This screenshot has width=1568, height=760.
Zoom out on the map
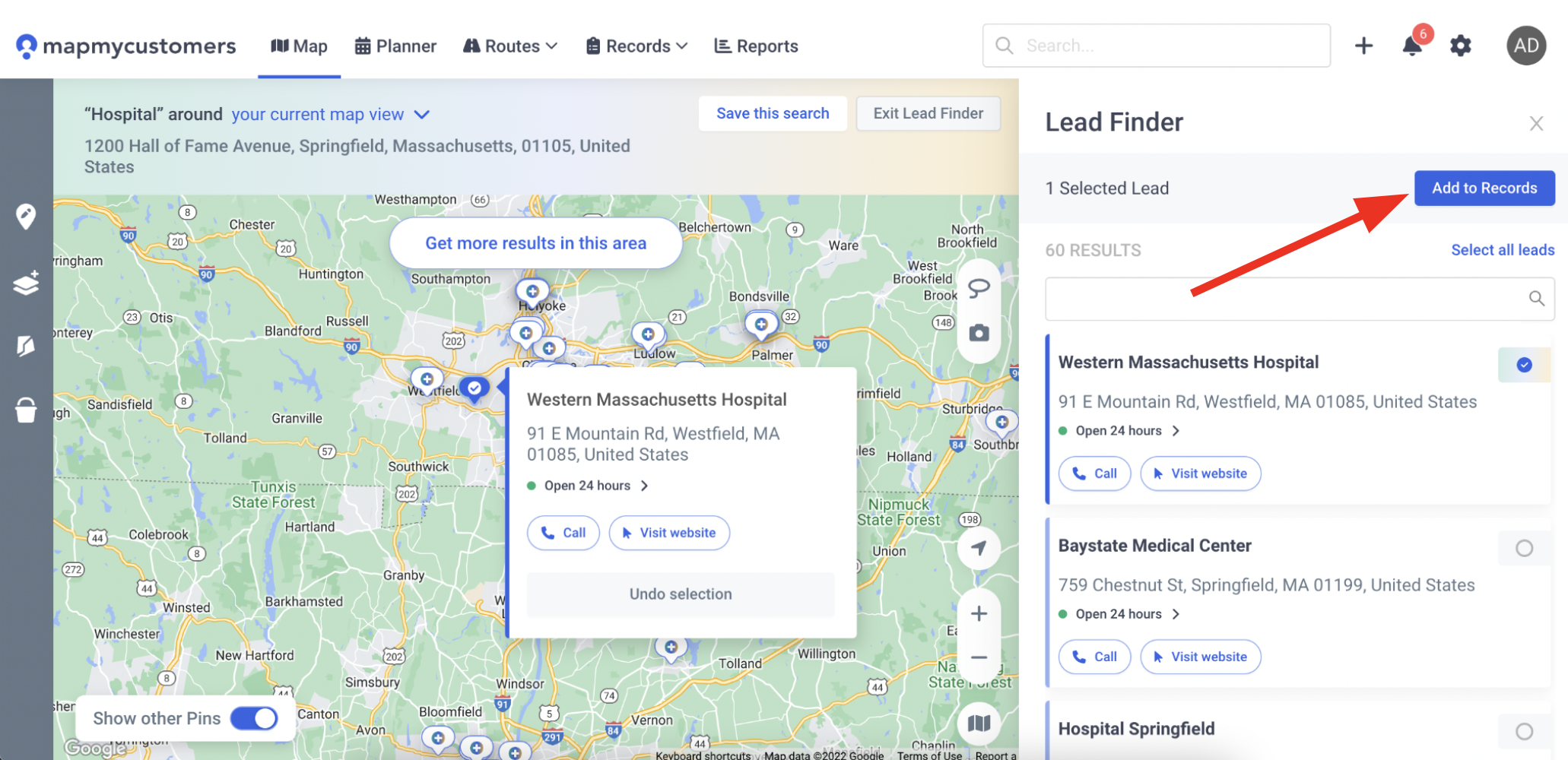coord(979,657)
